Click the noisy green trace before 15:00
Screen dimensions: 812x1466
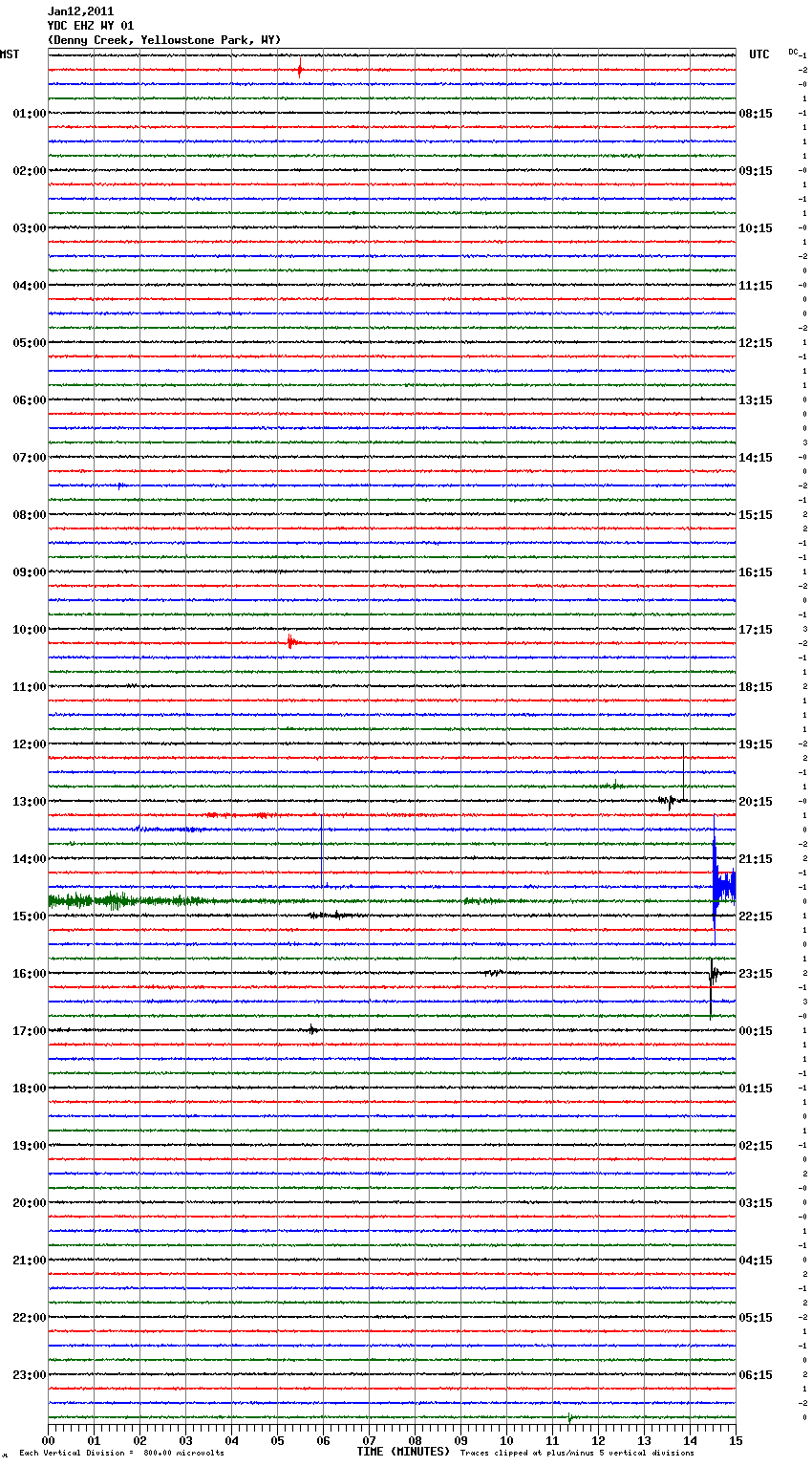(115, 900)
